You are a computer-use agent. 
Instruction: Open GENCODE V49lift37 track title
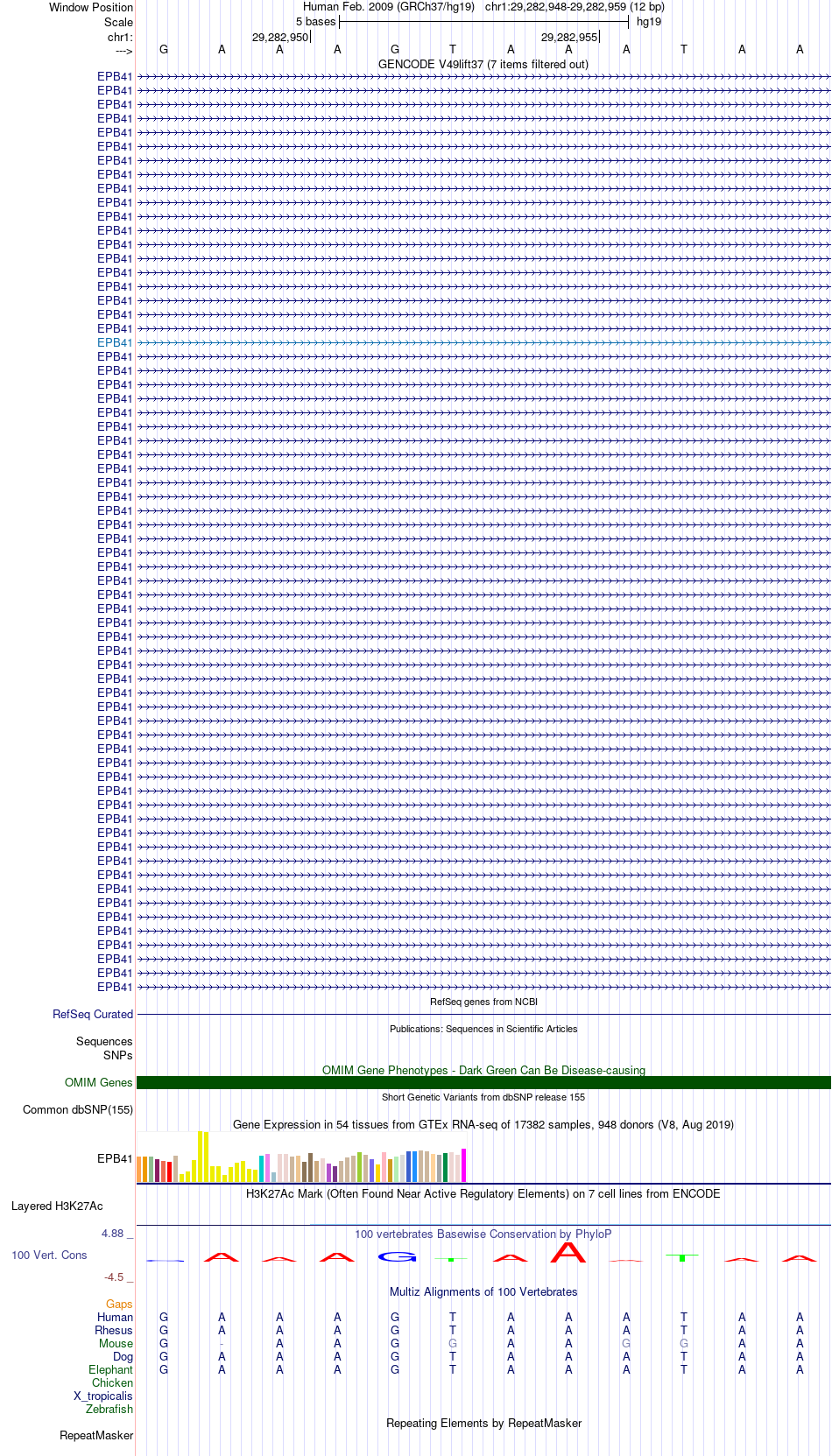click(x=483, y=64)
